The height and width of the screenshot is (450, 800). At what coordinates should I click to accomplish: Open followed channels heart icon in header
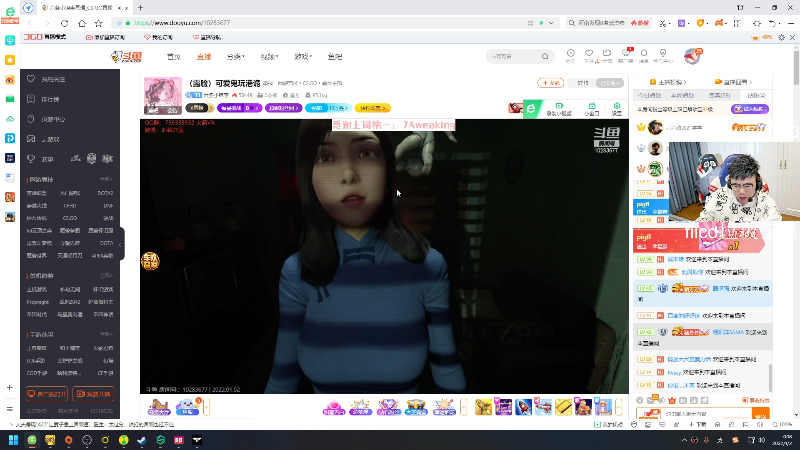click(x=589, y=53)
